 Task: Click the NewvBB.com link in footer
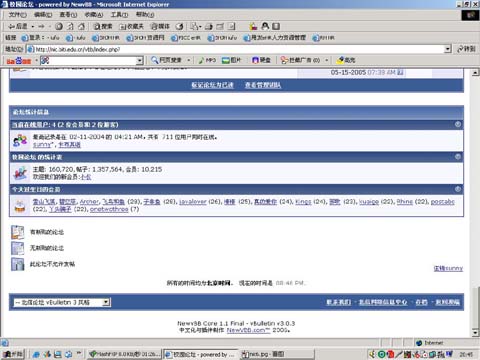pyautogui.click(x=248, y=330)
